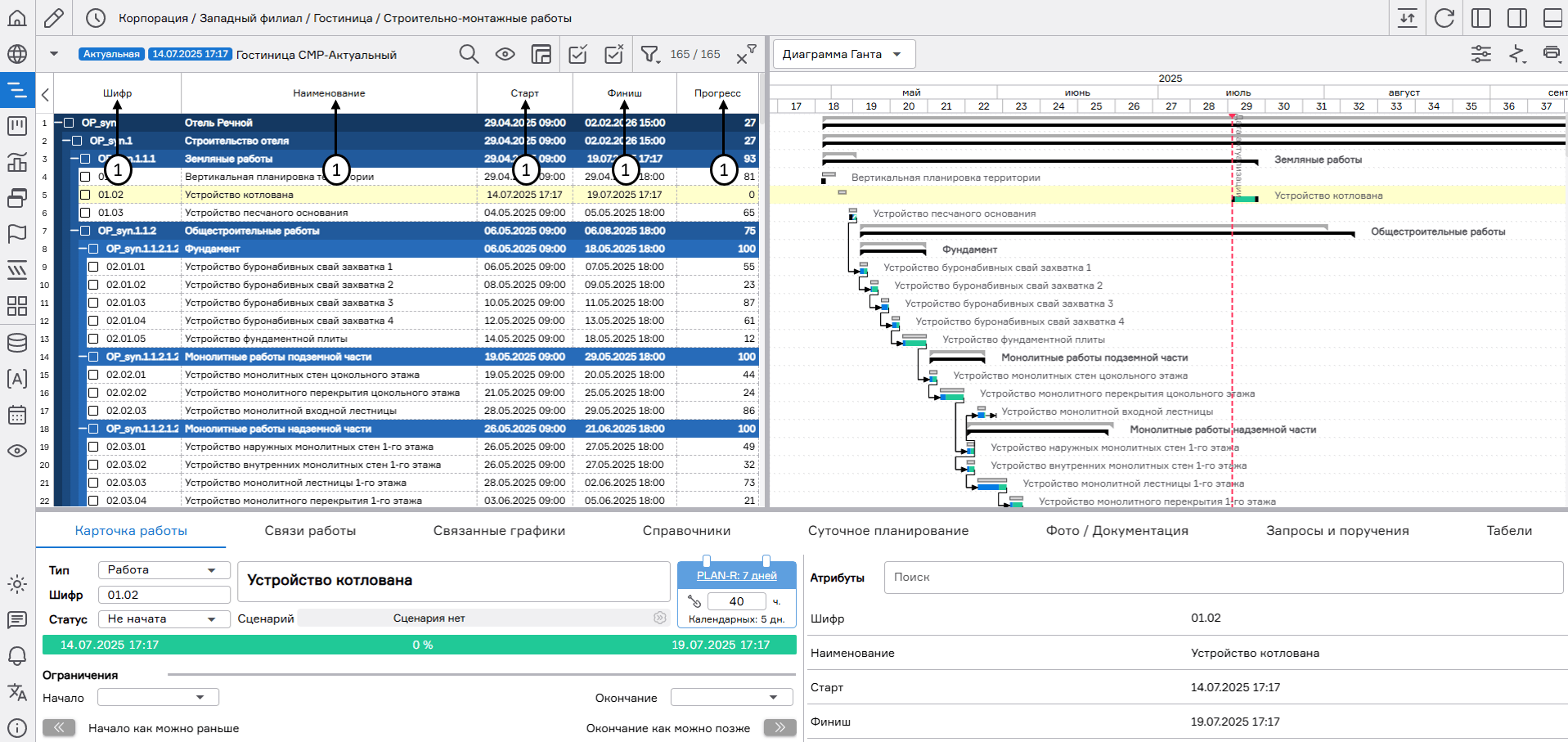1568x742 pixels.
Task: Click the notification bell icon in sidebar
Action: 17,656
